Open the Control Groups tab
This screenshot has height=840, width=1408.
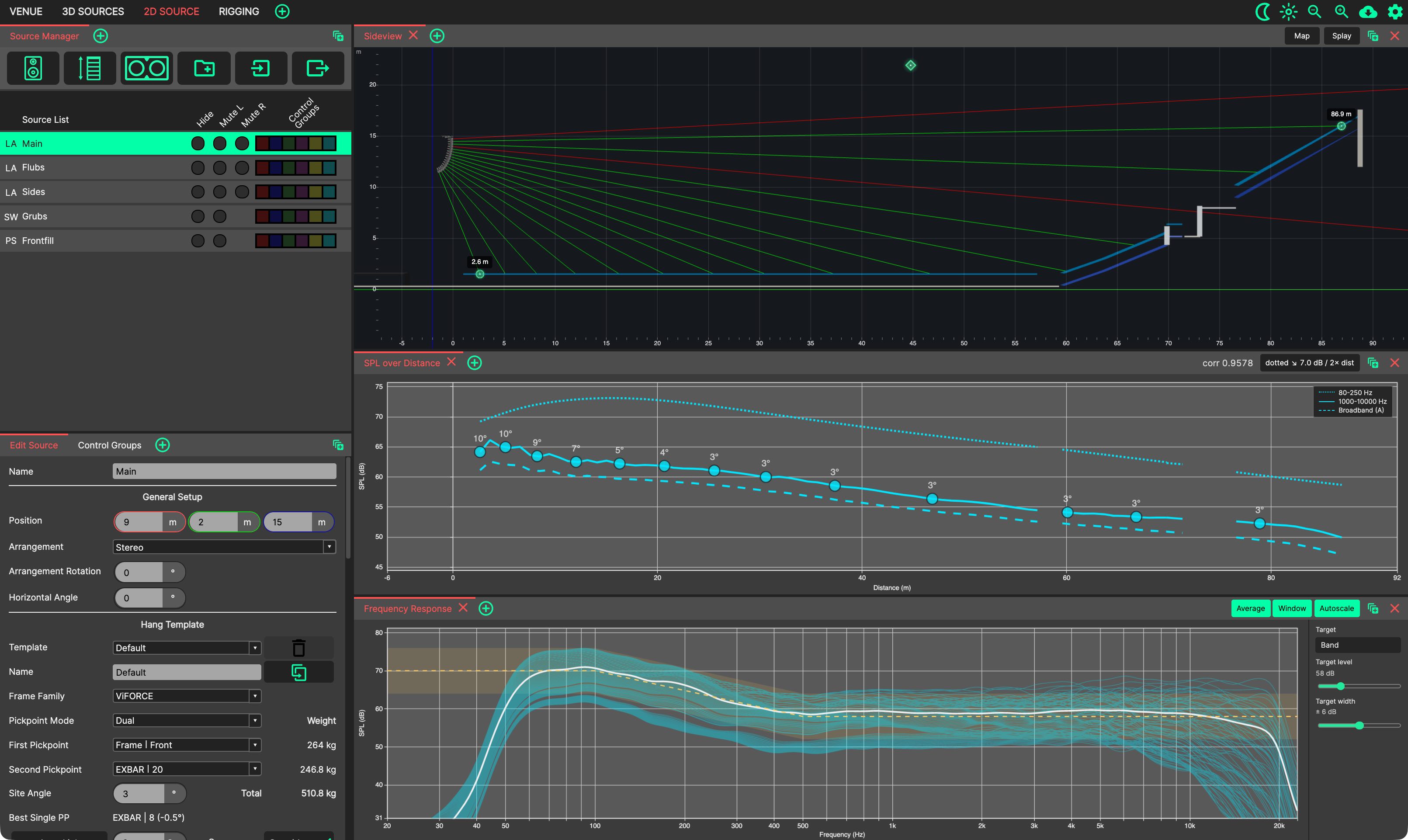pos(109,445)
